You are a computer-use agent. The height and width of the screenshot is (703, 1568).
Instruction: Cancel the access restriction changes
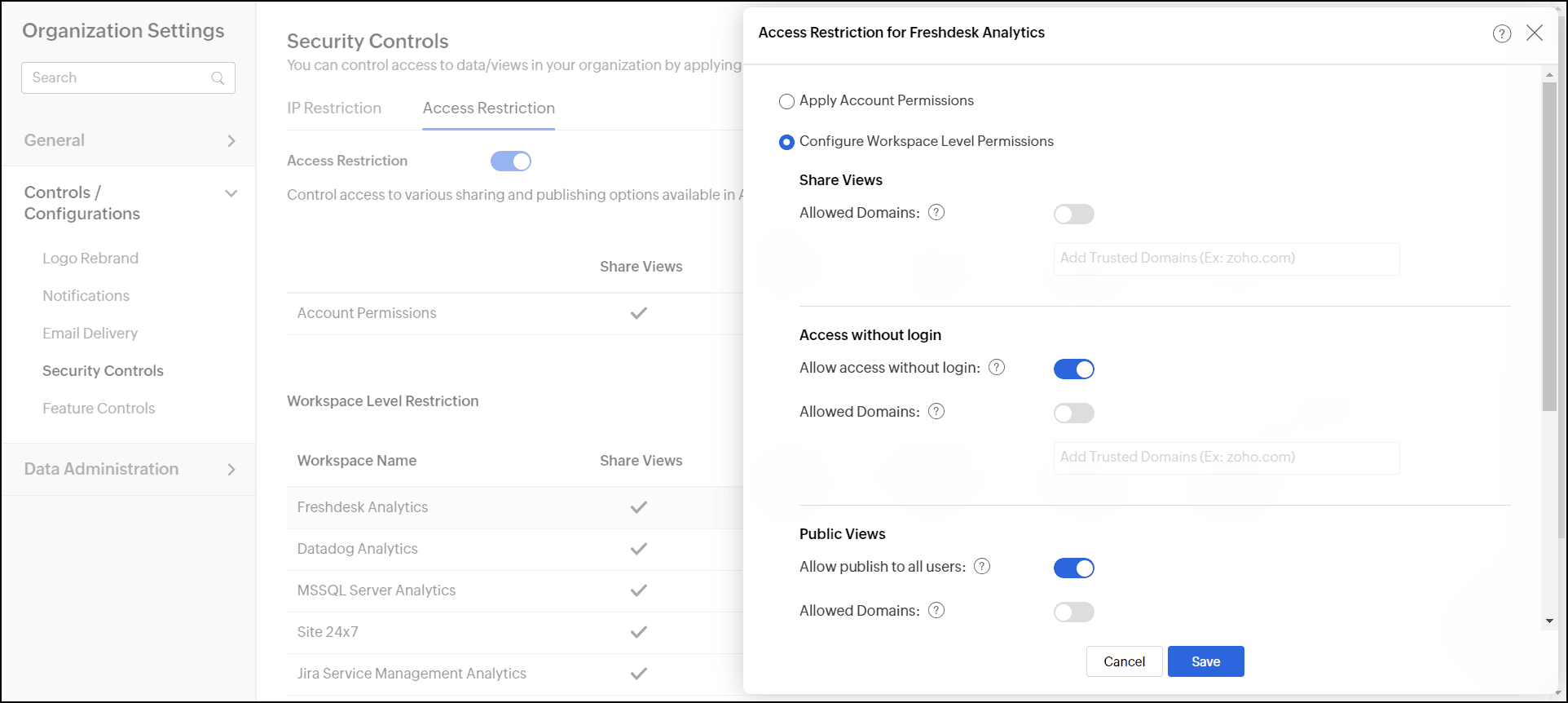(x=1124, y=661)
